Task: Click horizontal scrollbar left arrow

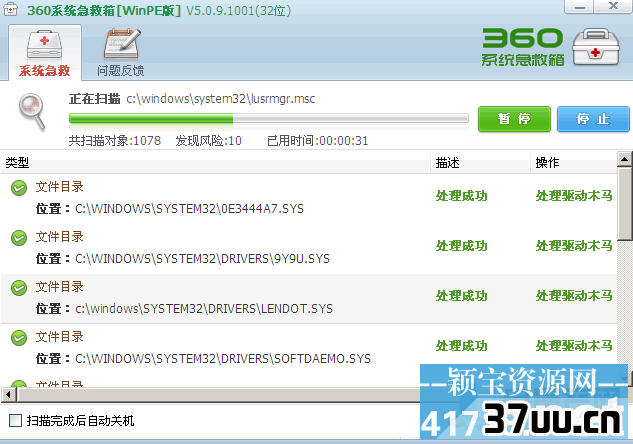Action: (8, 395)
